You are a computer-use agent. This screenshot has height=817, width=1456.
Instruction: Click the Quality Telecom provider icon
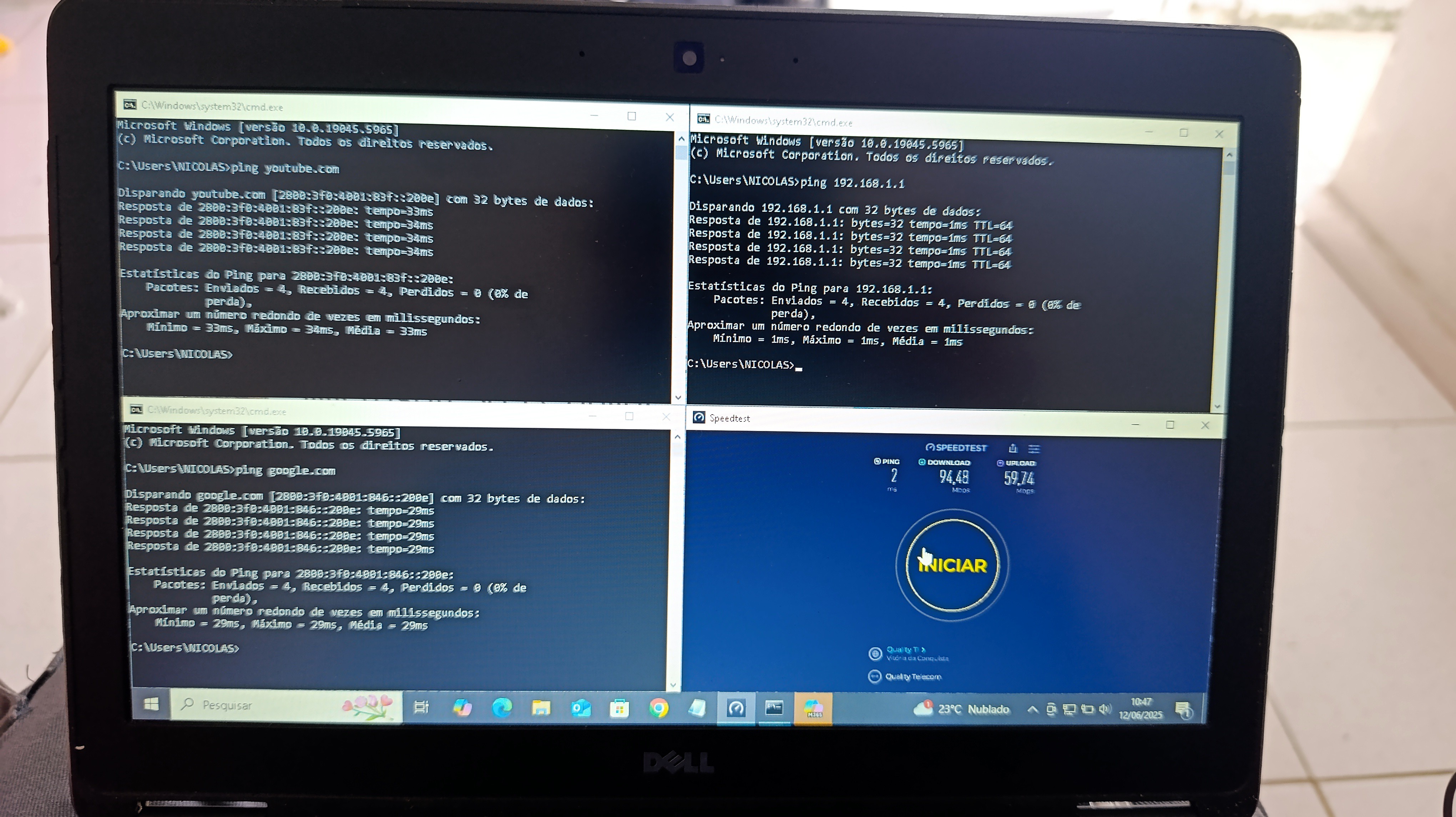874,677
